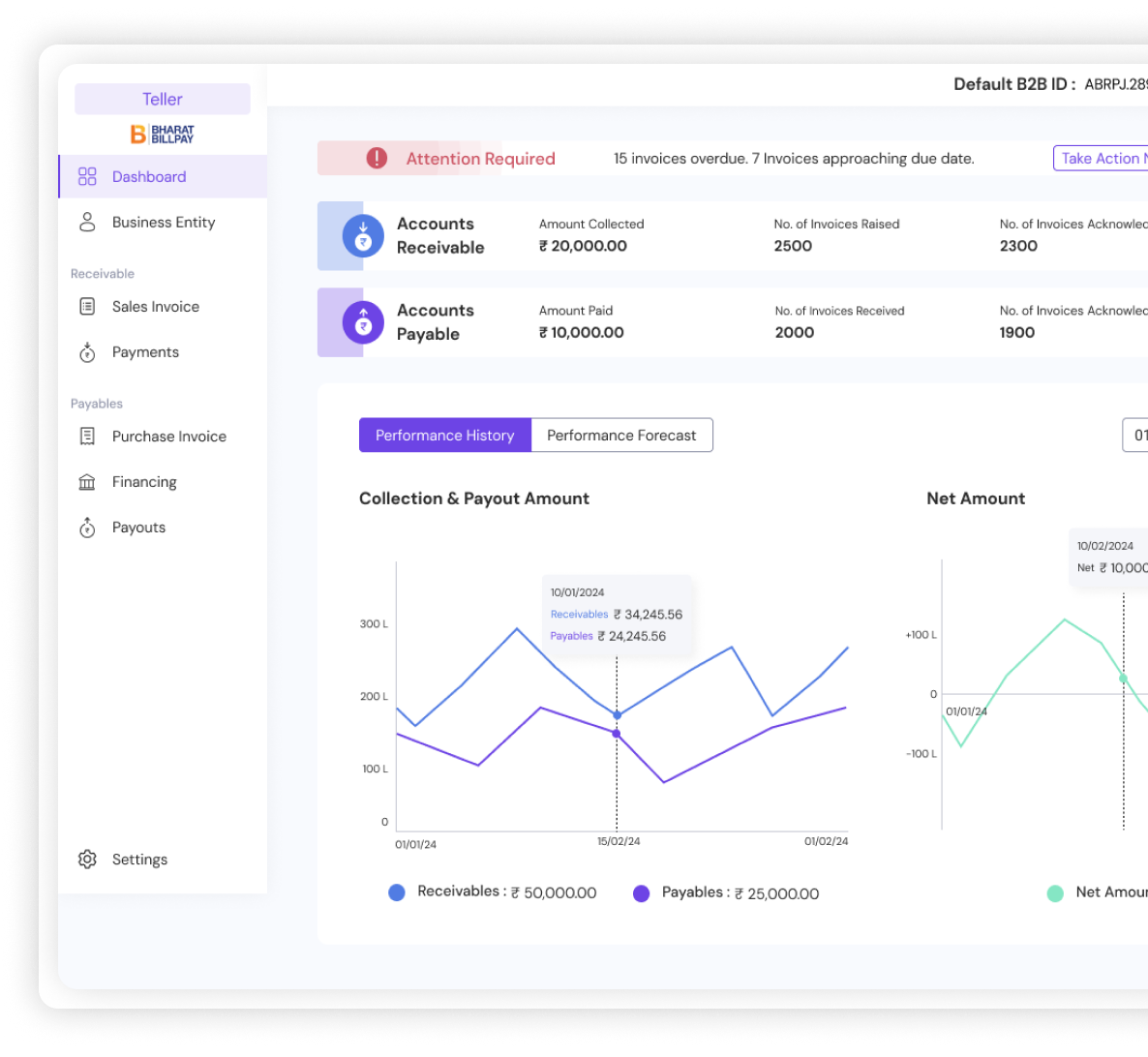Open the Teller label at sidebar top

tap(163, 99)
